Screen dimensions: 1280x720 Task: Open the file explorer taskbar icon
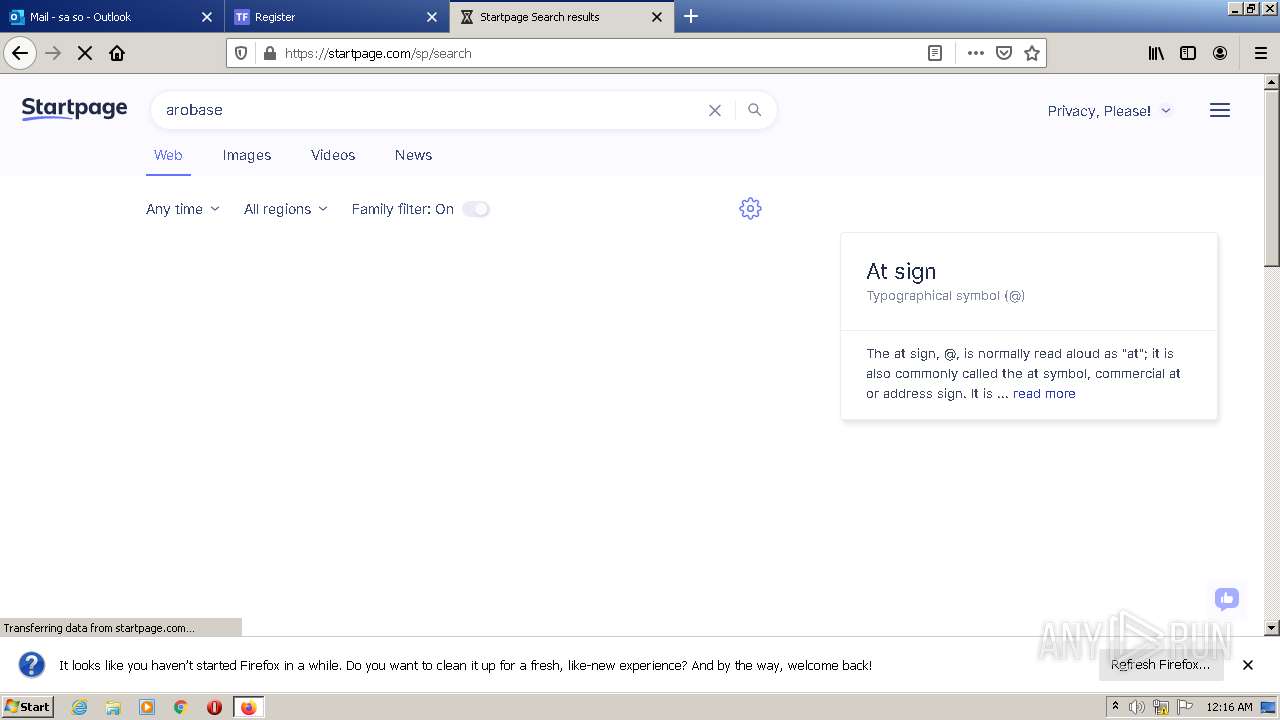tap(113, 707)
